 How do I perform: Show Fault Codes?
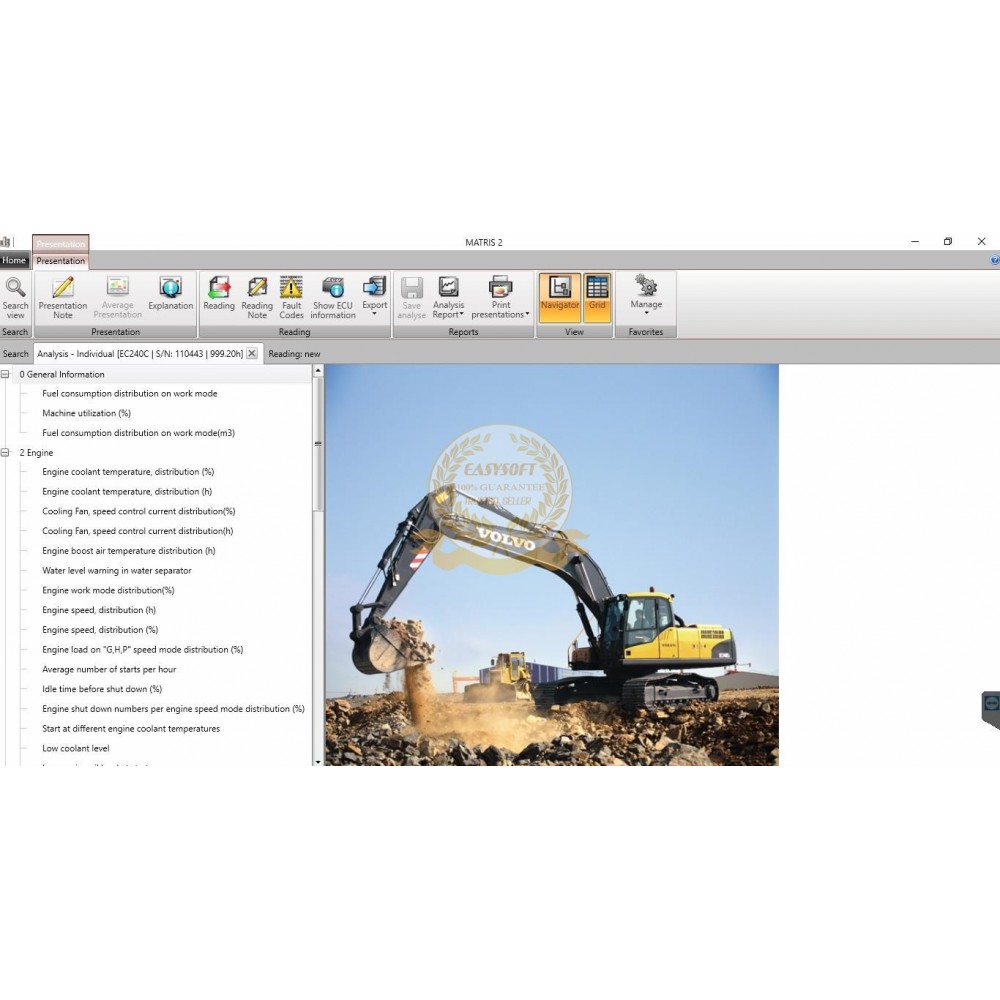[x=291, y=298]
